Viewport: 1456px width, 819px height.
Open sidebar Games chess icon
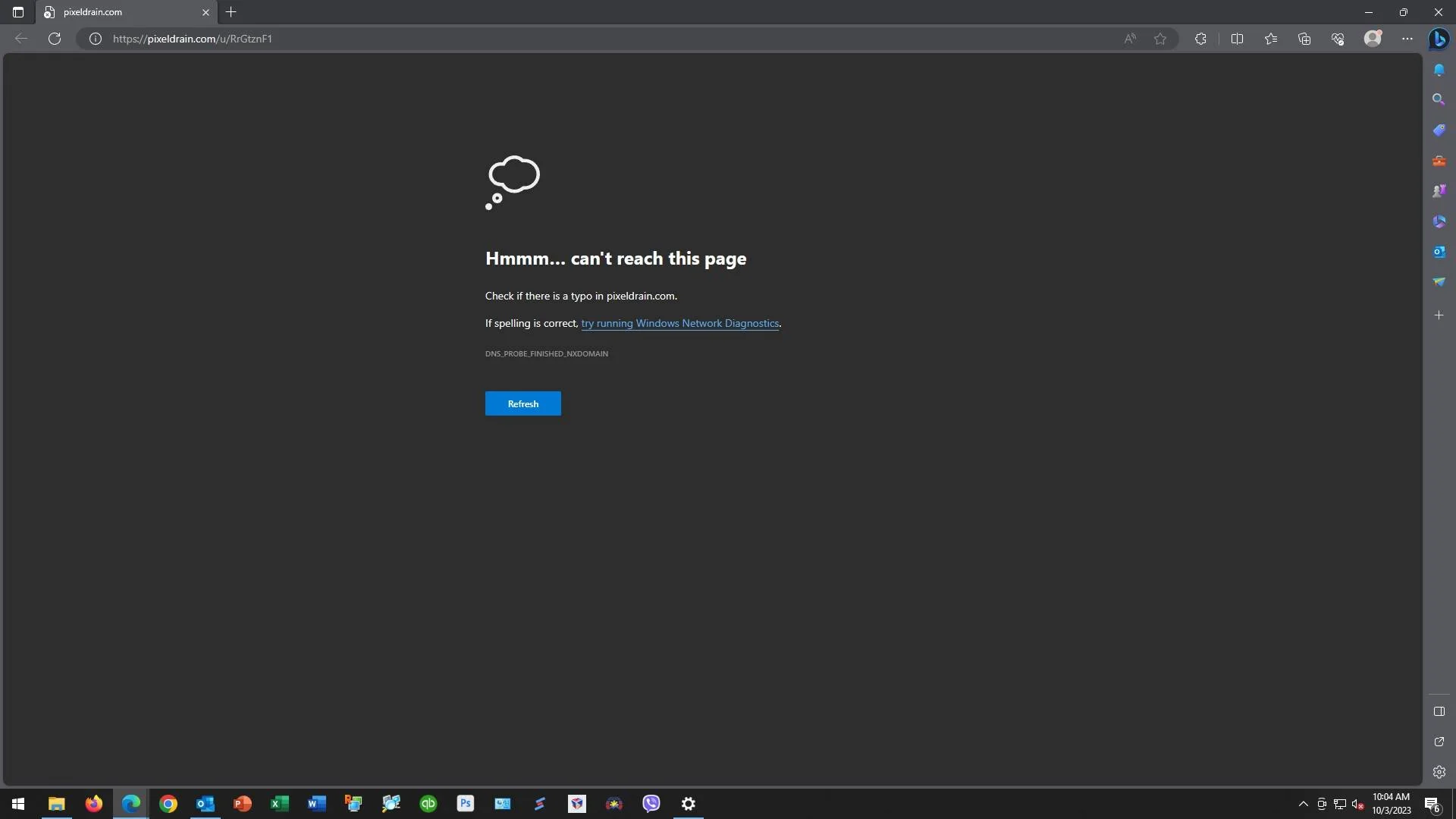1439,191
